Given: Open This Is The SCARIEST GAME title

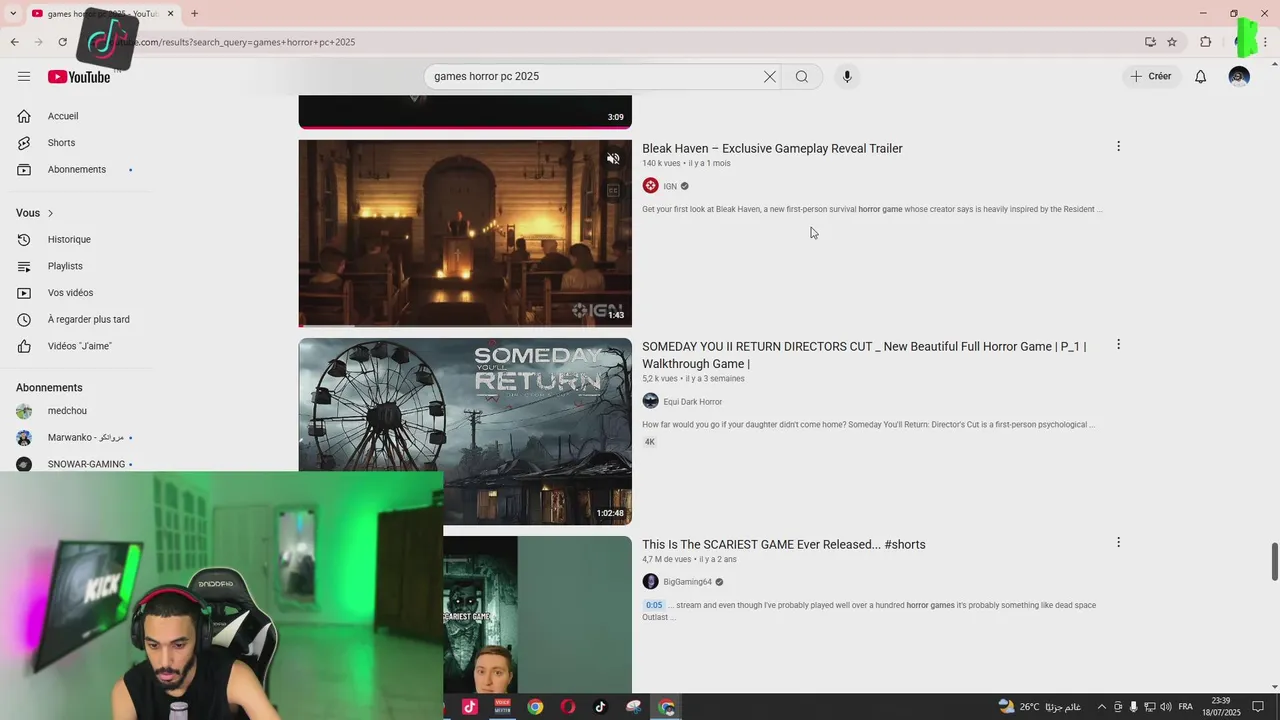Looking at the screenshot, I should [x=784, y=545].
